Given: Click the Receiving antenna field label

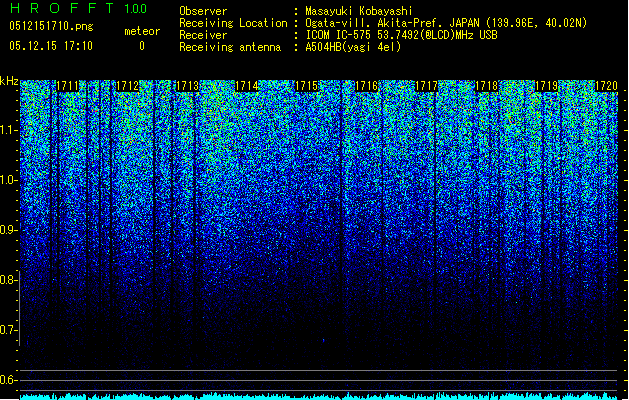Looking at the screenshot, I should coord(230,47).
